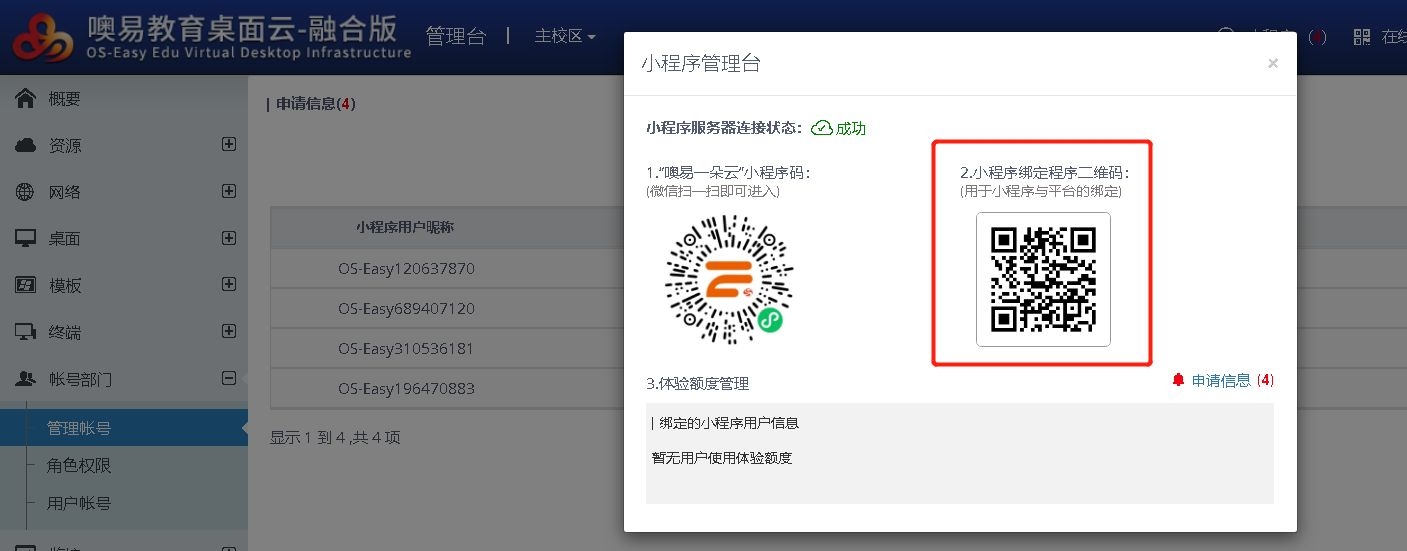
Task: Click the 资源 cloud icon
Action: (x=26, y=145)
